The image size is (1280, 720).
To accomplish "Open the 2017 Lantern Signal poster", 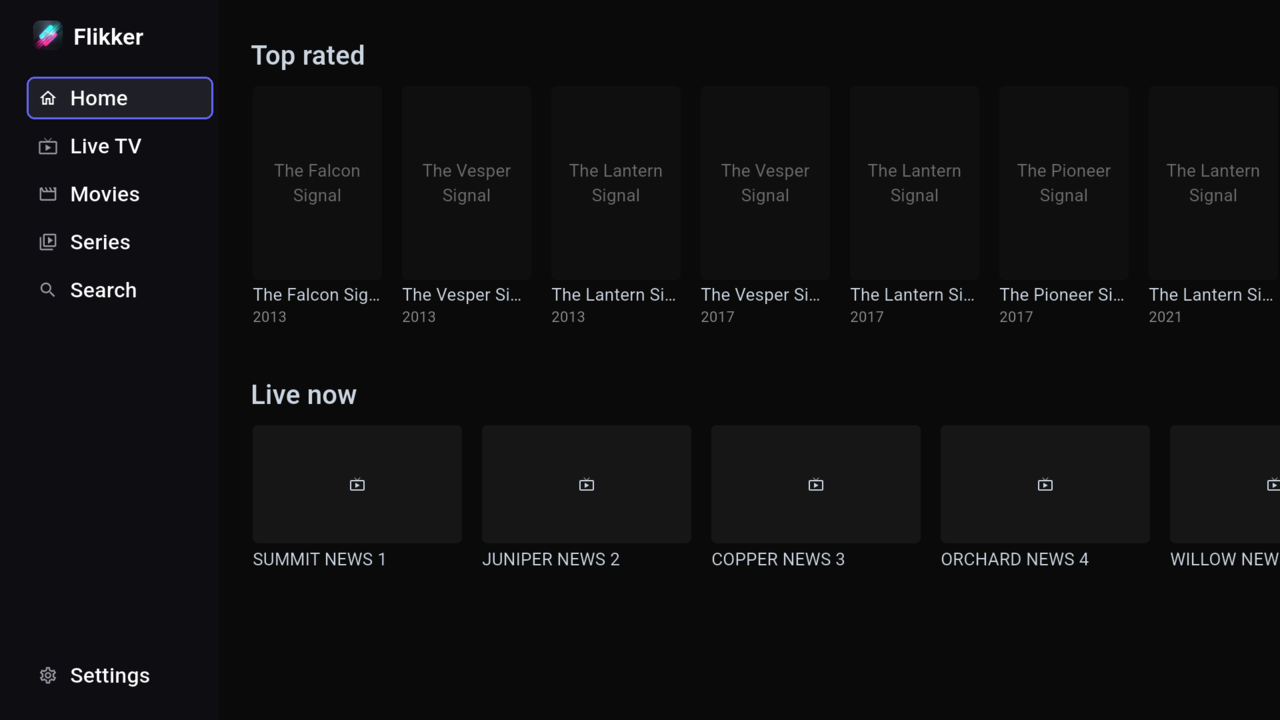I will pos(914,182).
